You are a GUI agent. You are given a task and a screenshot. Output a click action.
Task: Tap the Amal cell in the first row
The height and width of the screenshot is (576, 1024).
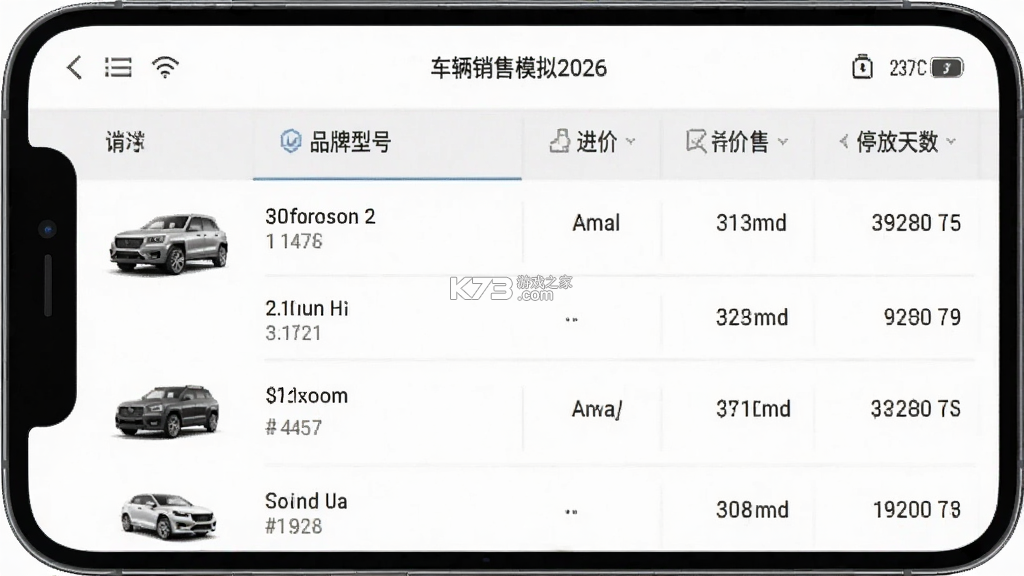pos(596,223)
